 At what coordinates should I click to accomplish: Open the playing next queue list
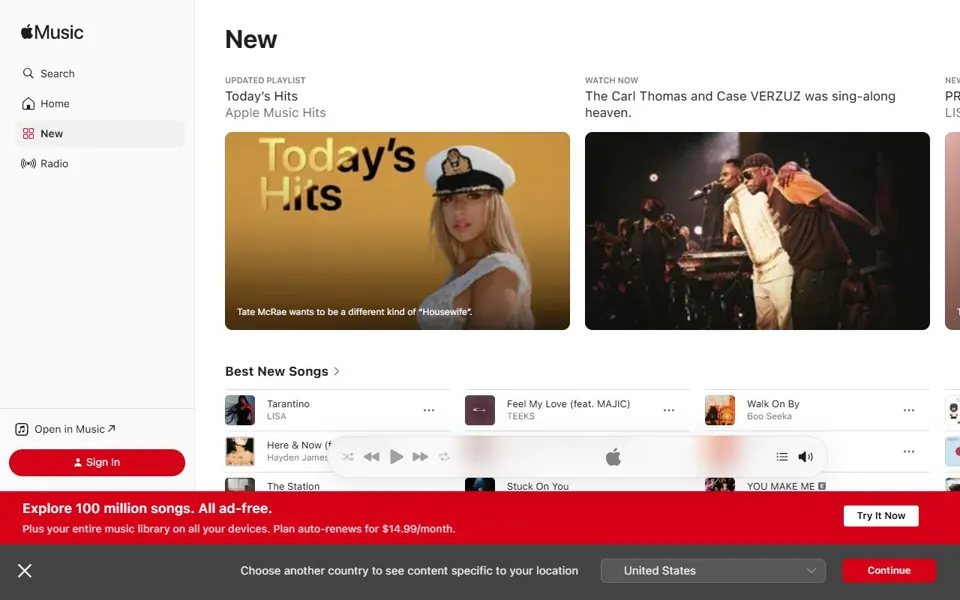782,457
